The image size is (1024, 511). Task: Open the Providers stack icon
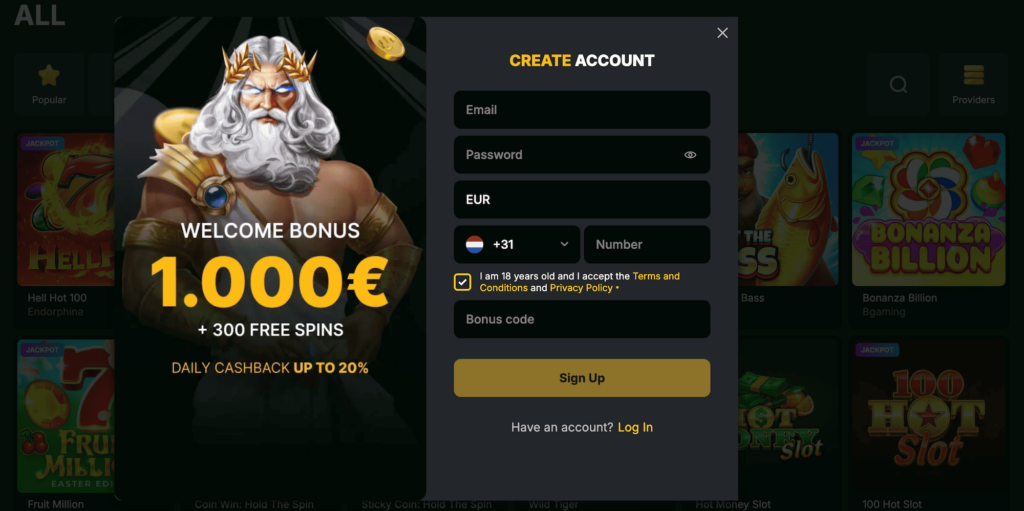click(973, 75)
